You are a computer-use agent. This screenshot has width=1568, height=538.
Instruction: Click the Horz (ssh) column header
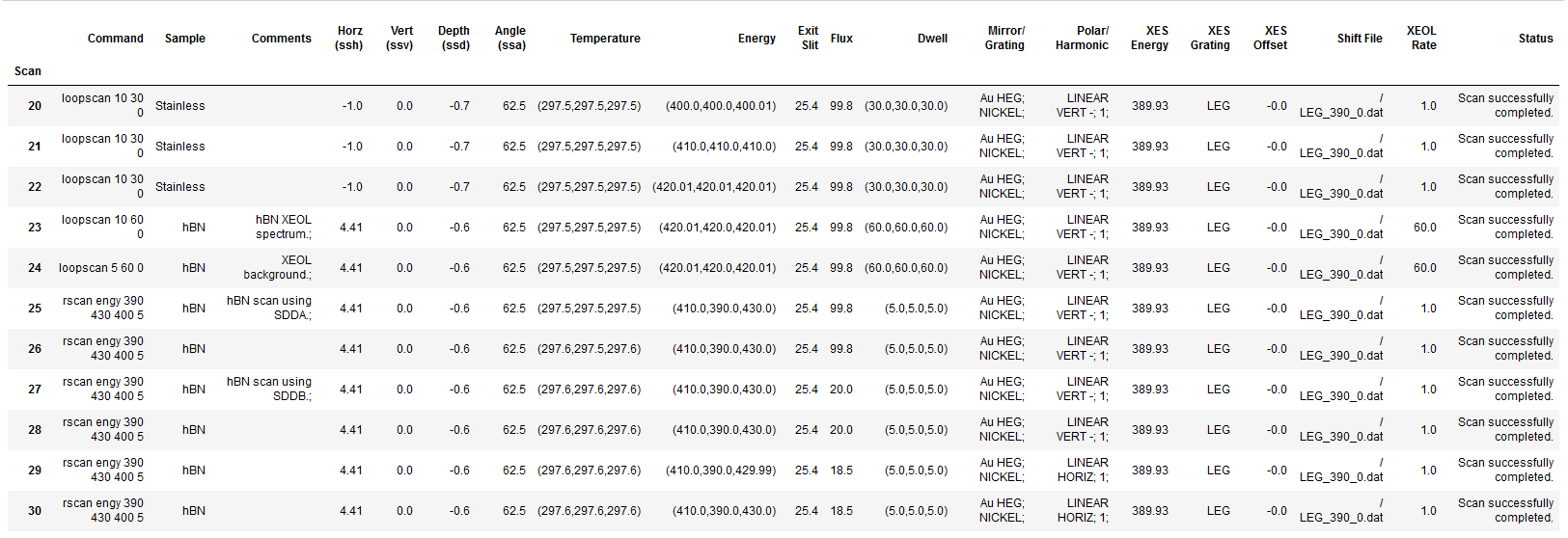point(349,38)
